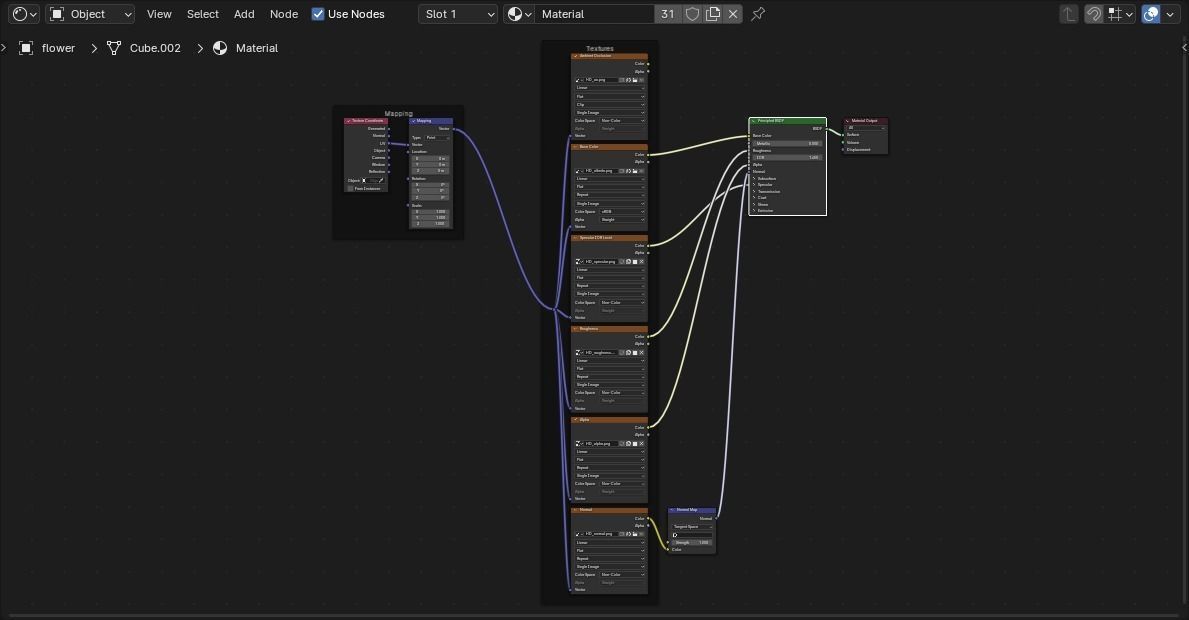This screenshot has width=1189, height=620.
Task: Collapse the Normal texture node
Action: (575, 509)
